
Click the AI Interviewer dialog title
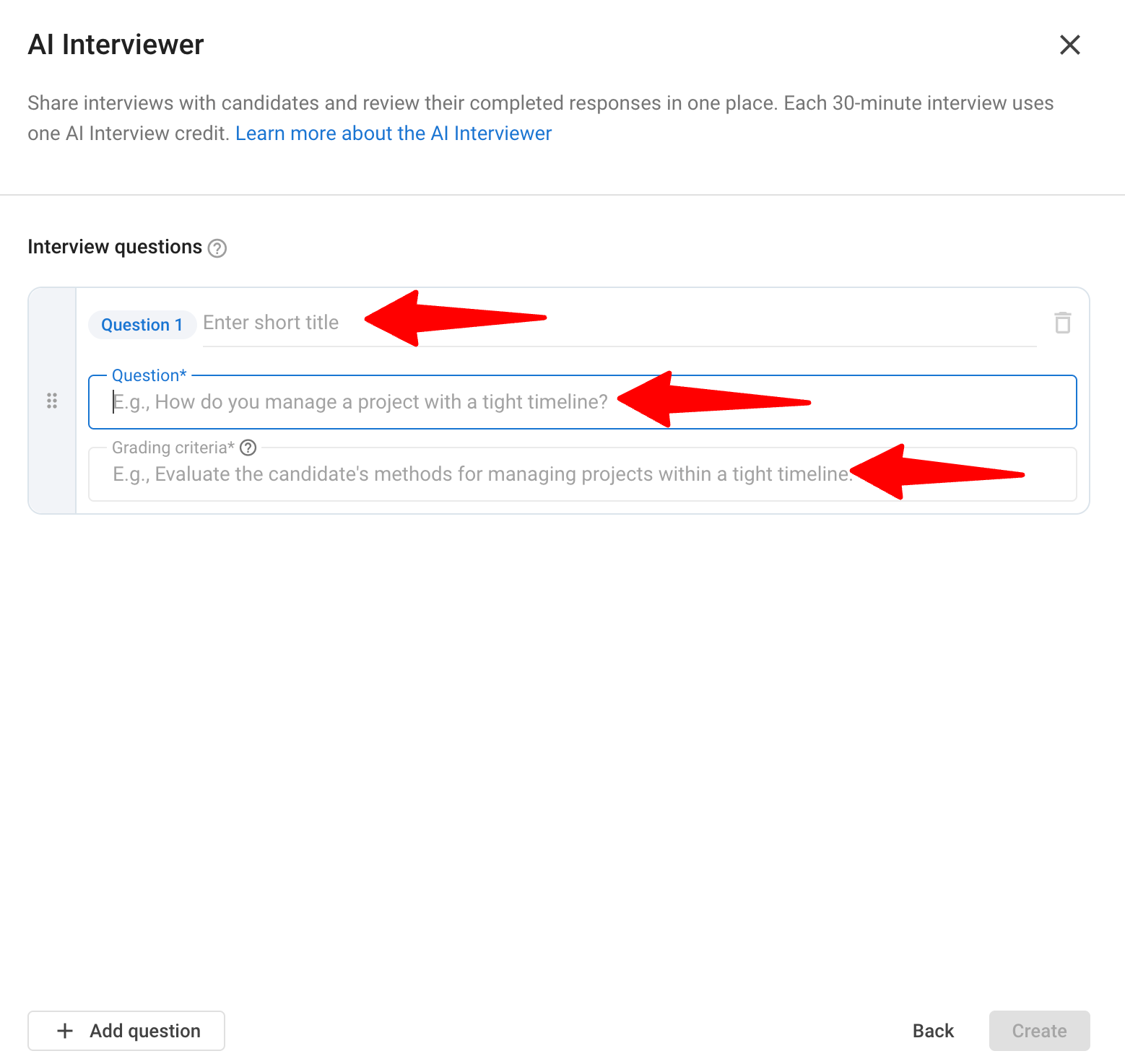tap(116, 45)
